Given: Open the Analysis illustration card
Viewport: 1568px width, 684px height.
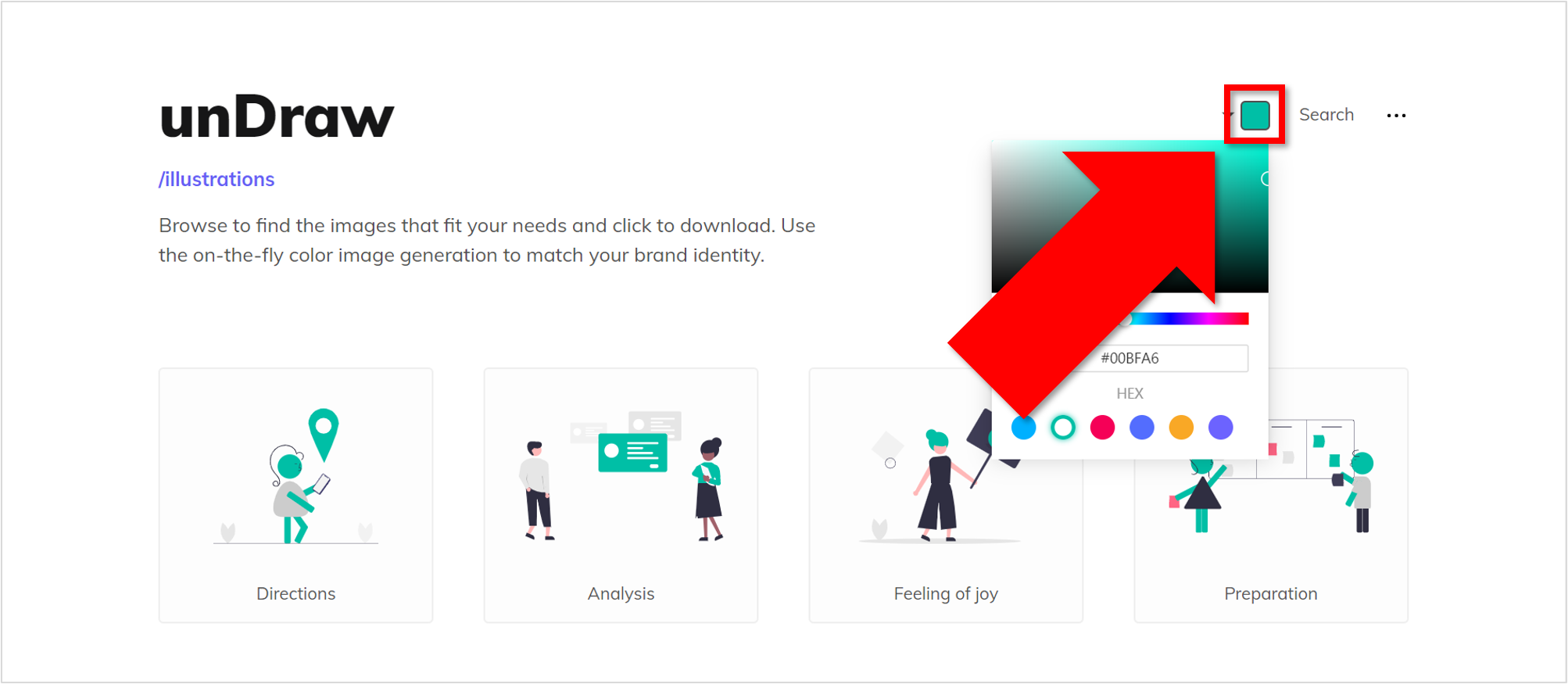Looking at the screenshot, I should (x=621, y=496).
